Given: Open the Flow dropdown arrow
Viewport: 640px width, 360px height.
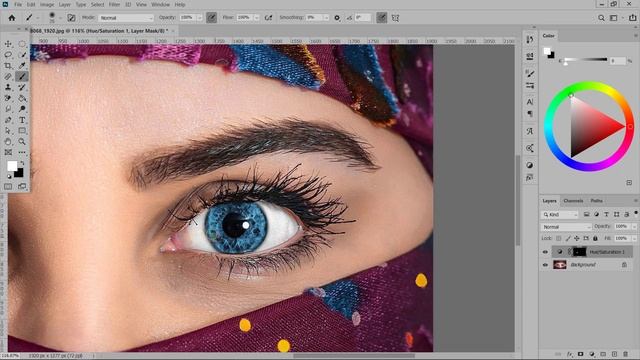Looking at the screenshot, I should coord(257,18).
